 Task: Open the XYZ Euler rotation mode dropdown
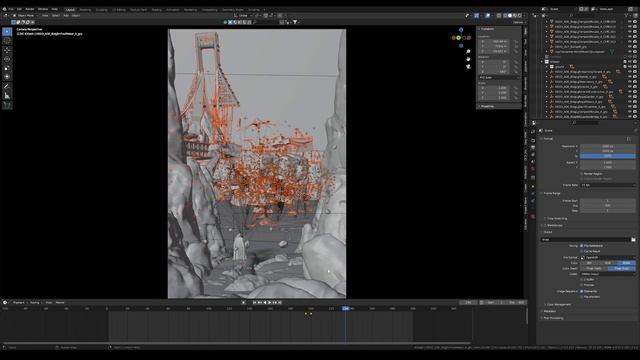(x=498, y=77)
